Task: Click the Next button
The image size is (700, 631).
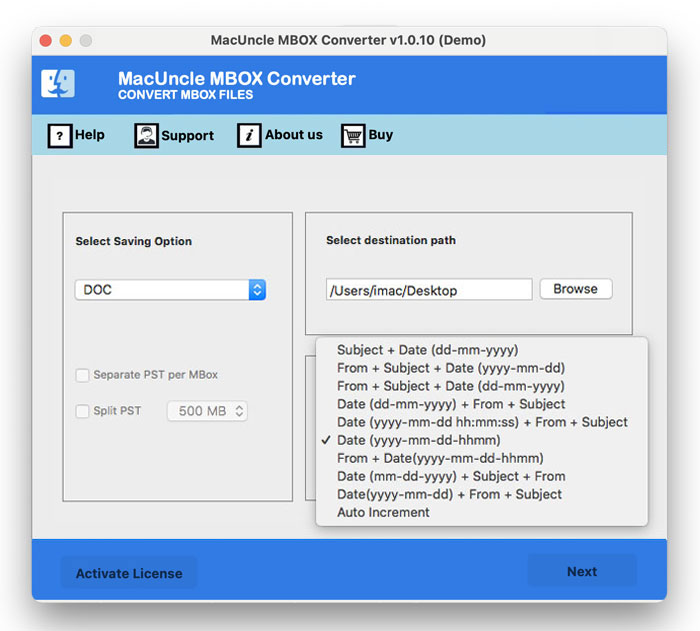Action: pyautogui.click(x=582, y=571)
